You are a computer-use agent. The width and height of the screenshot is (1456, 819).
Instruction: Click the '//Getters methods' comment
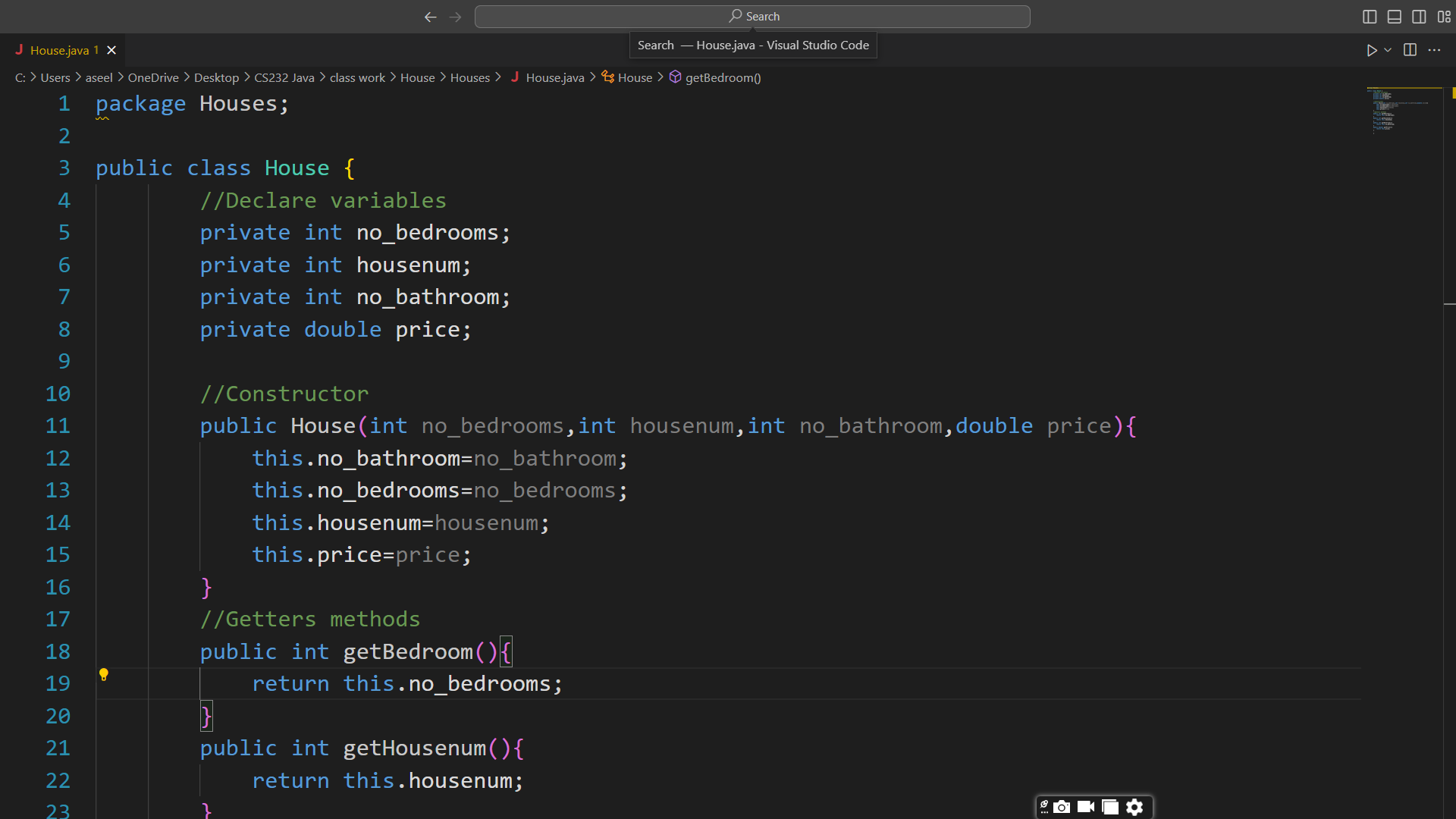point(310,620)
